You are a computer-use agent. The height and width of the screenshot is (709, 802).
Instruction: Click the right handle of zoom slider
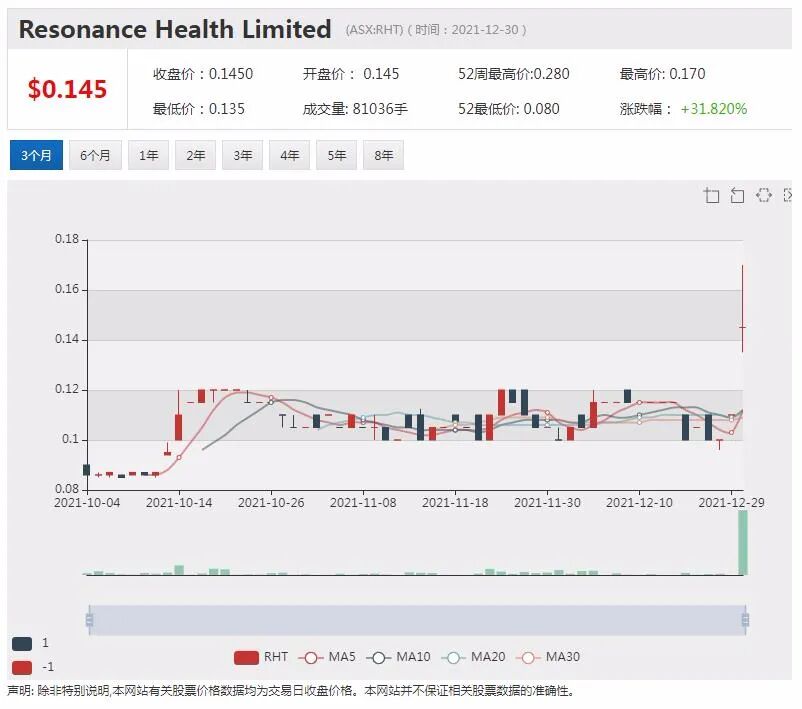(x=745, y=620)
